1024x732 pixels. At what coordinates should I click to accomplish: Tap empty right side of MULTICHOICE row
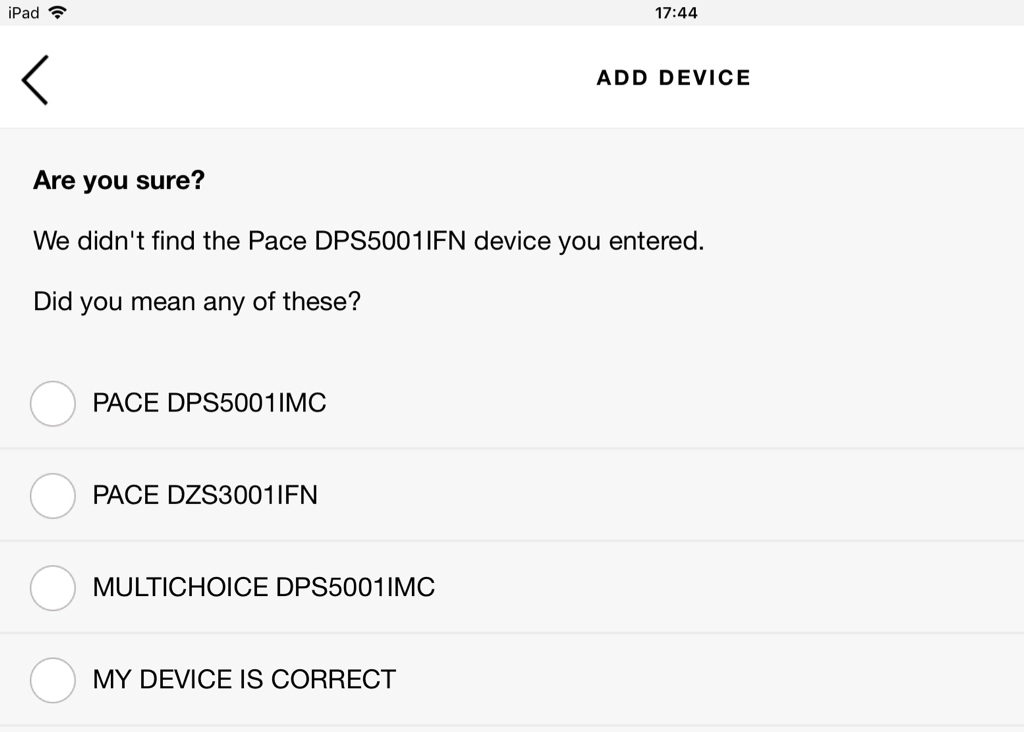point(750,587)
